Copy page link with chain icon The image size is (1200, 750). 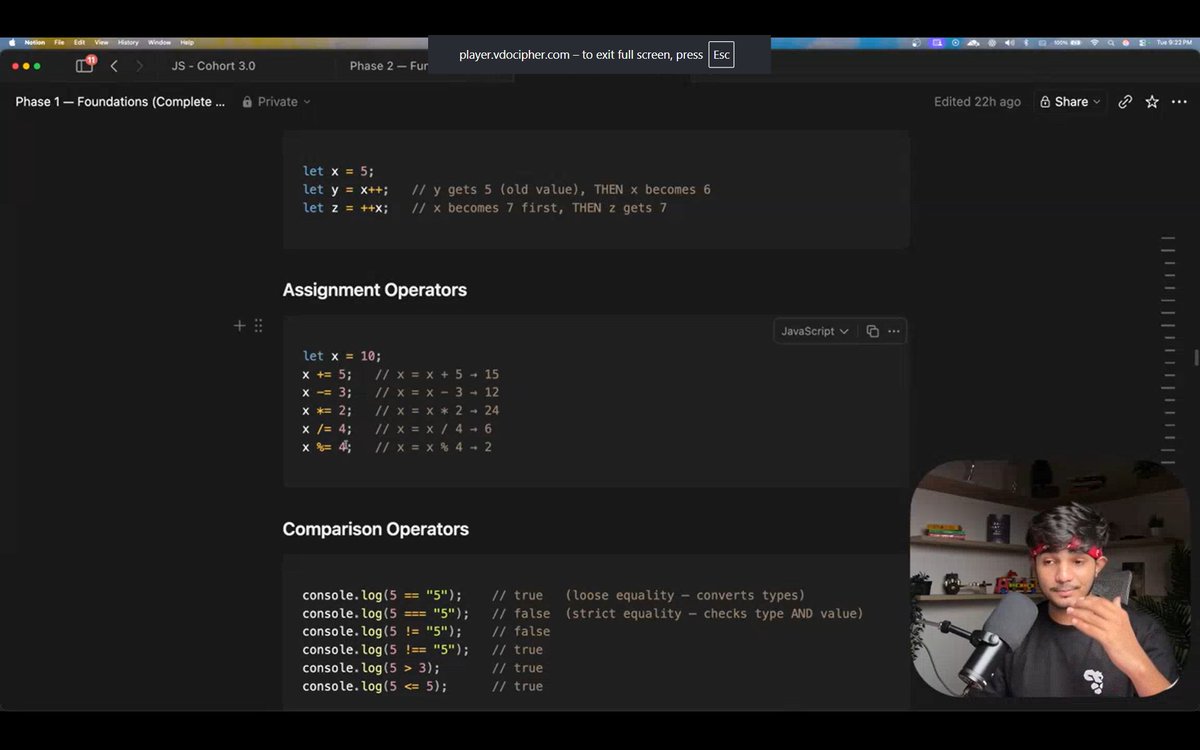(x=1125, y=102)
